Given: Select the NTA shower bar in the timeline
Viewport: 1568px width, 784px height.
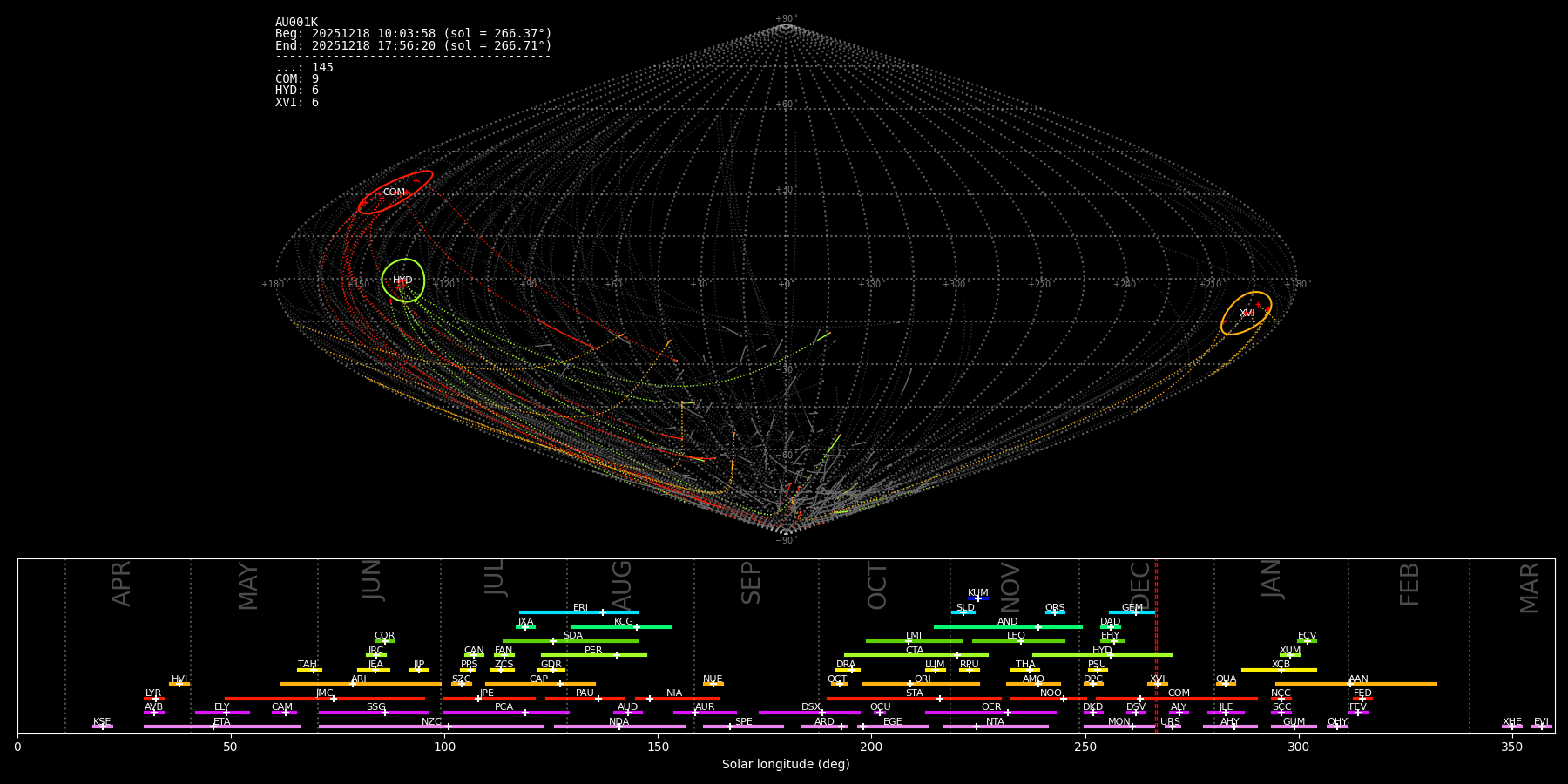Looking at the screenshot, I should (x=995, y=727).
